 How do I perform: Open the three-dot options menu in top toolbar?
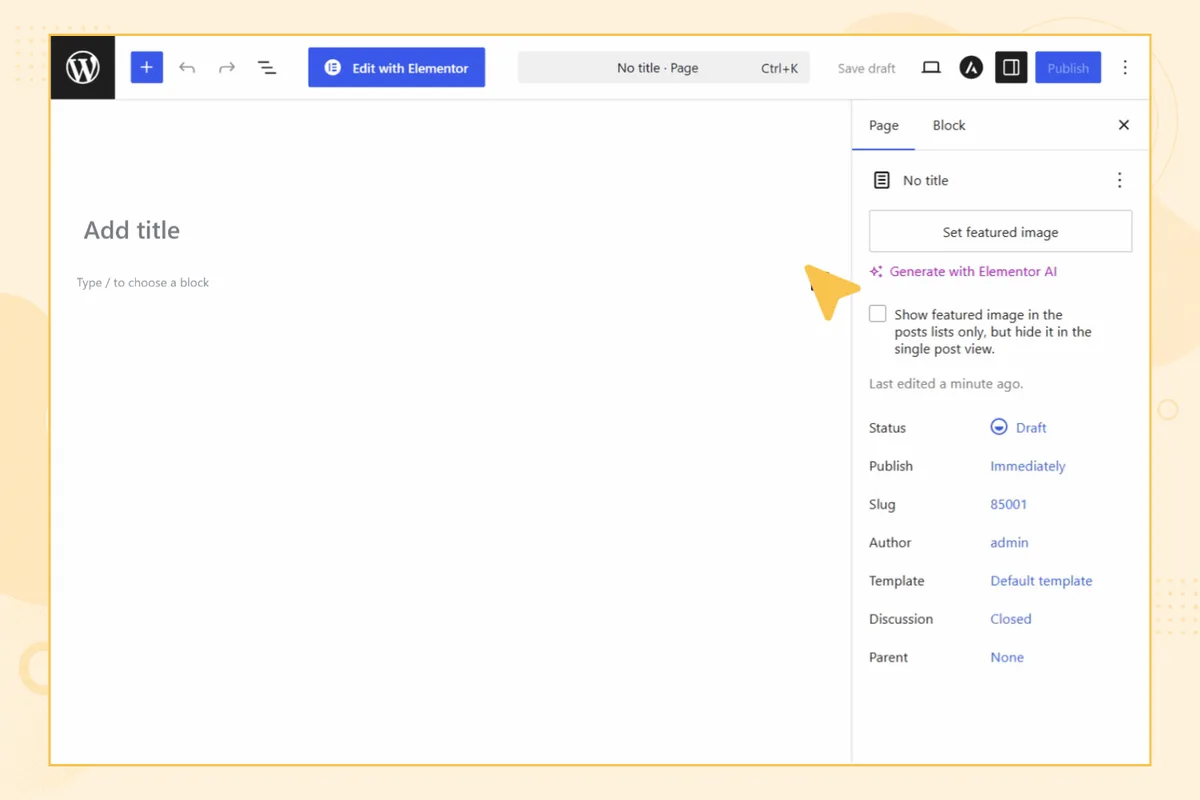(1125, 68)
